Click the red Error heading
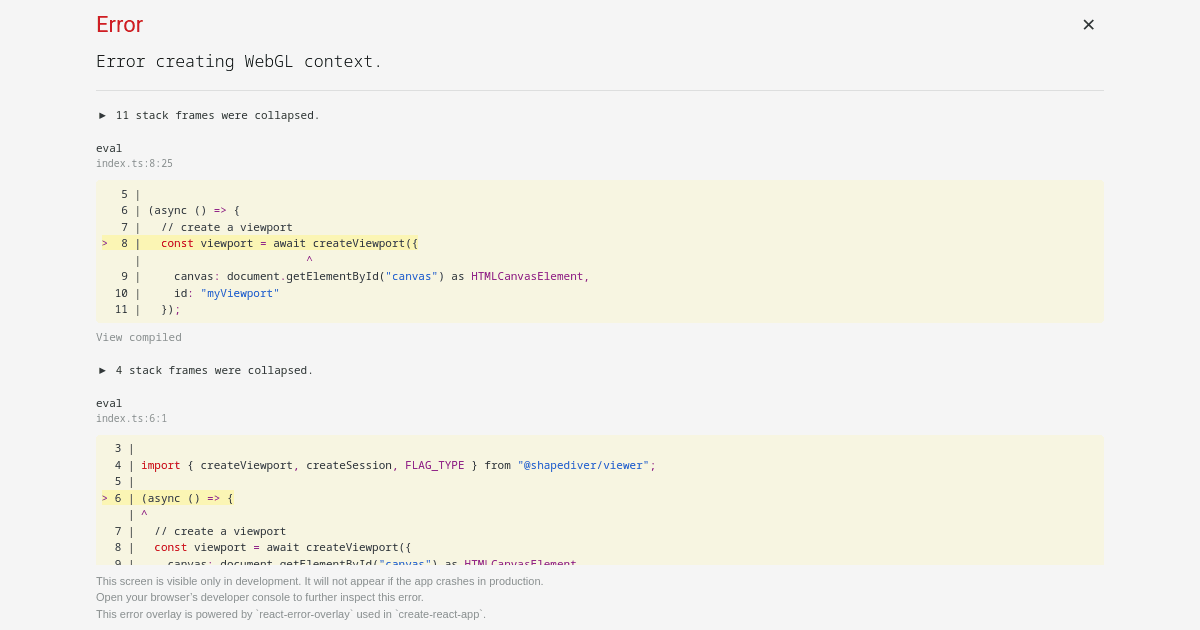Image resolution: width=1200 pixels, height=630 pixels. point(119,24)
